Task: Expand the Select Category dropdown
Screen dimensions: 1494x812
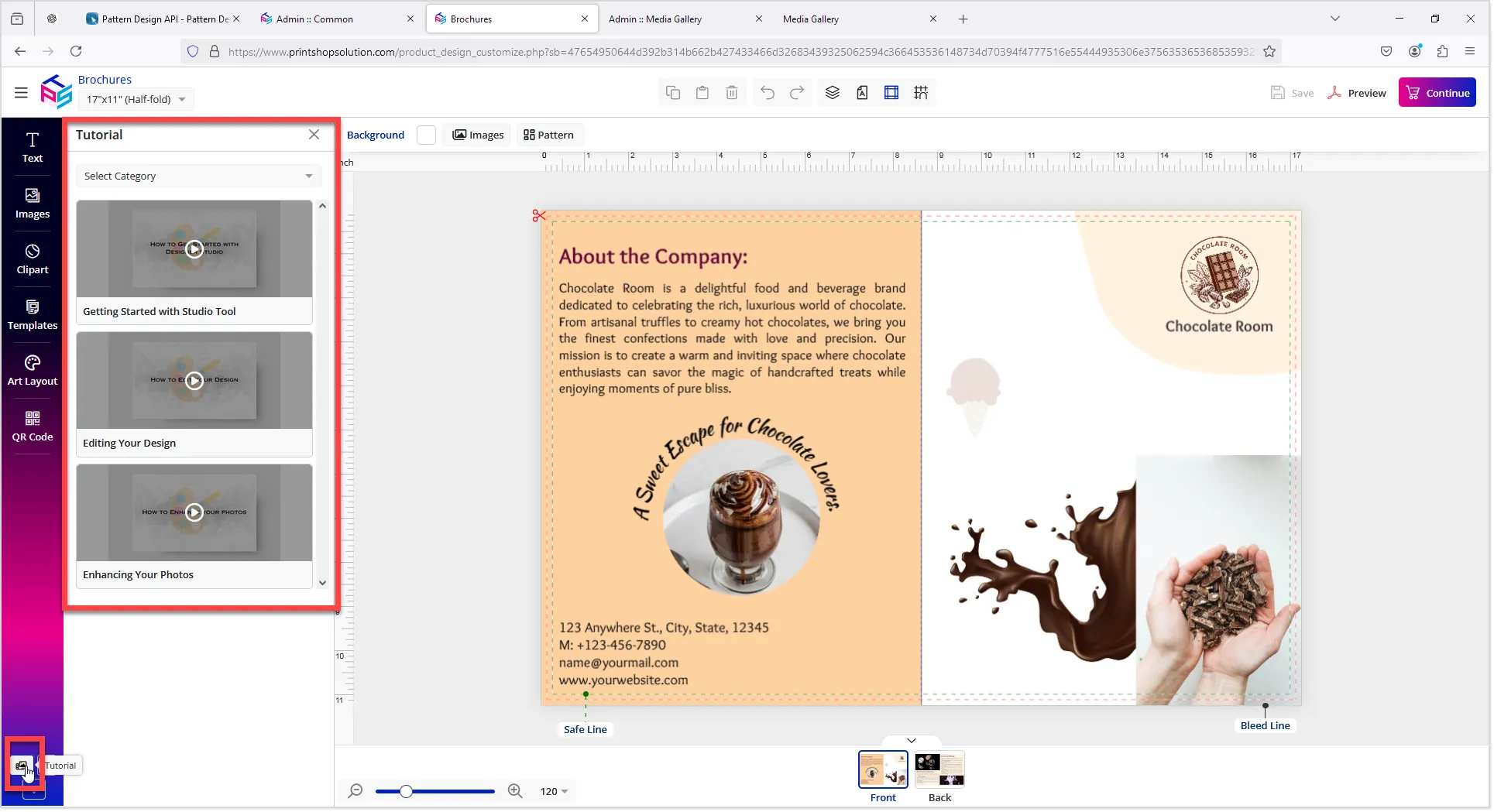Action: click(x=198, y=176)
